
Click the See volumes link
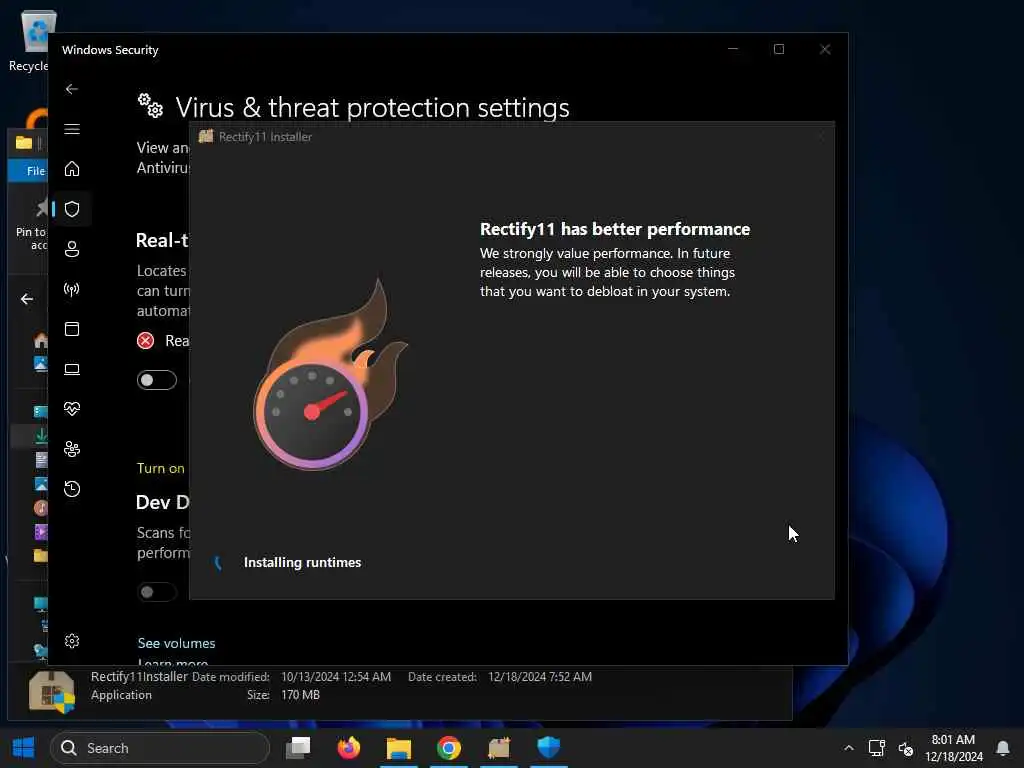[176, 643]
